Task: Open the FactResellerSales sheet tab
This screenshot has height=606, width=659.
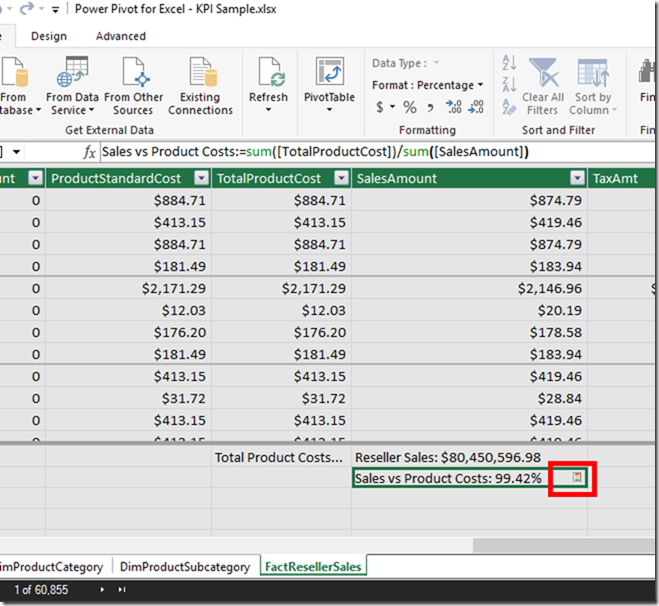Action: 313,566
